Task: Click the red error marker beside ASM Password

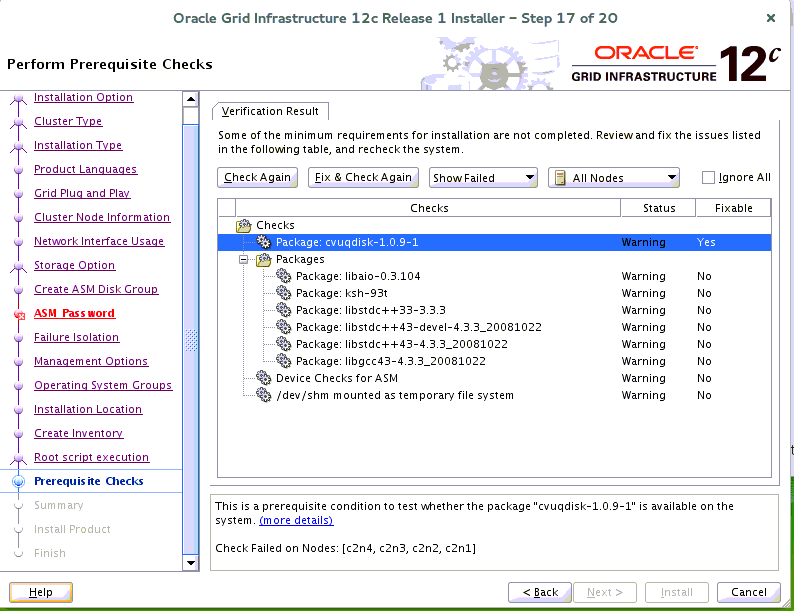Action: coord(19,315)
